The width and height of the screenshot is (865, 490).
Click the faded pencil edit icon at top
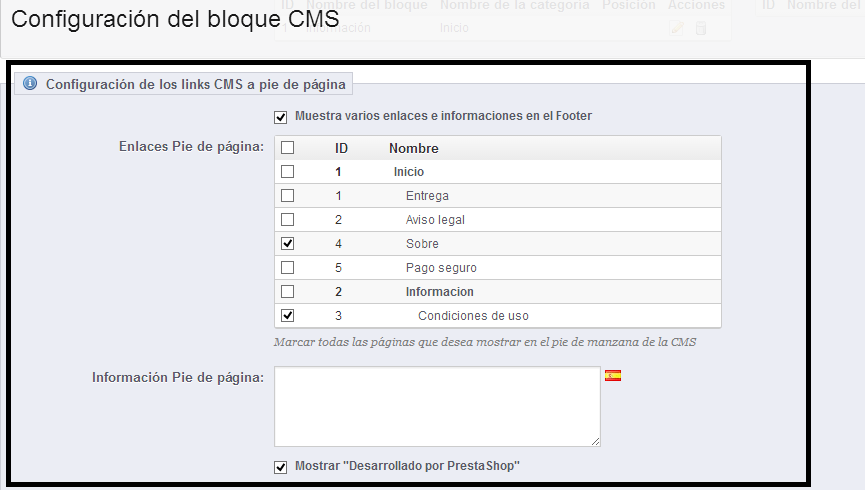[678, 28]
